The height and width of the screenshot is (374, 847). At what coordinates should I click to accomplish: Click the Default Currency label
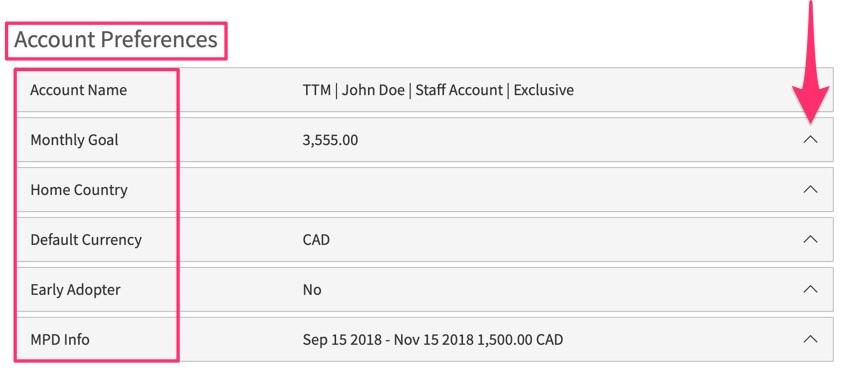click(86, 240)
